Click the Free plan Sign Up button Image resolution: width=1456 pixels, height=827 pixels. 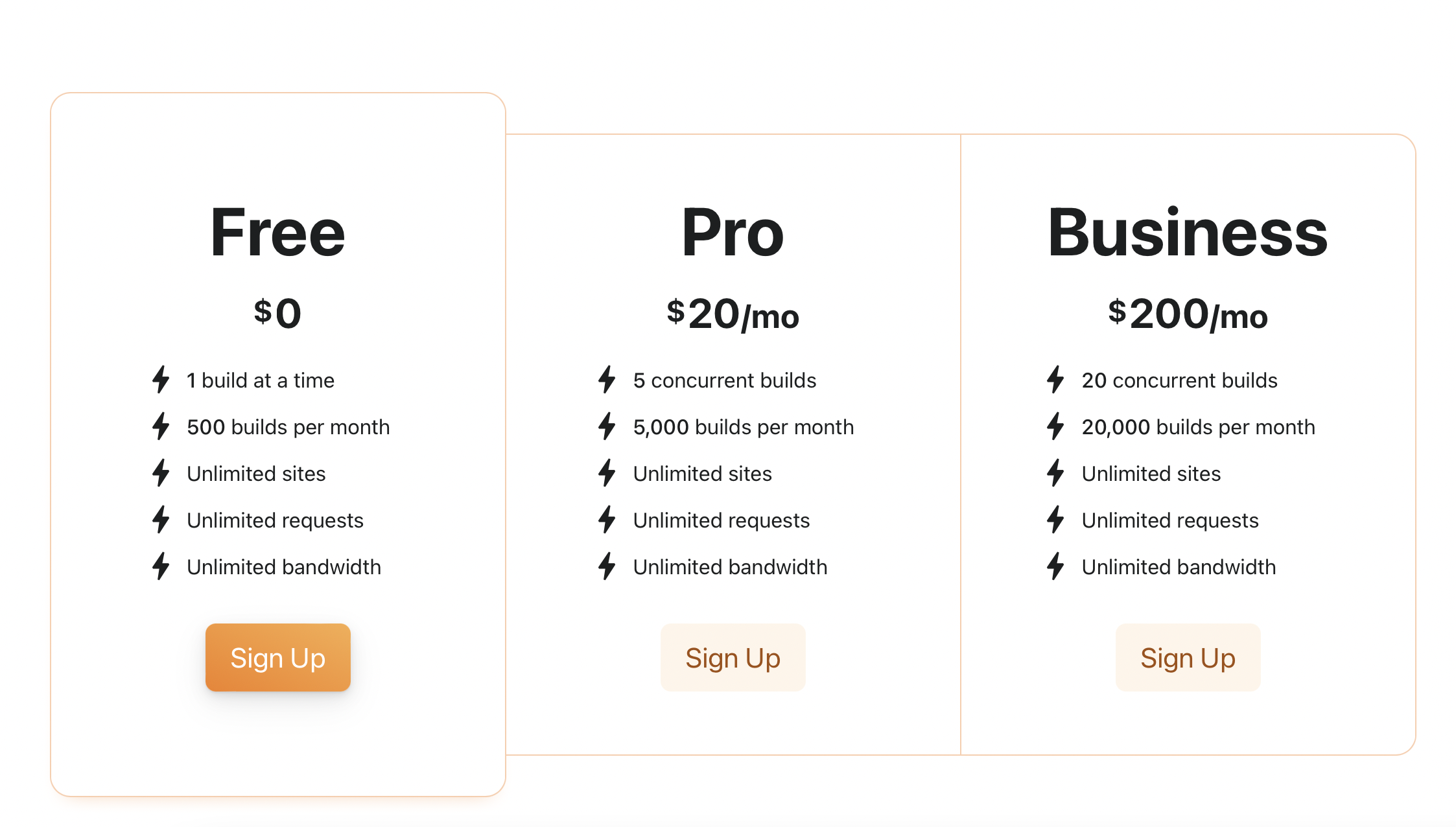(277, 657)
